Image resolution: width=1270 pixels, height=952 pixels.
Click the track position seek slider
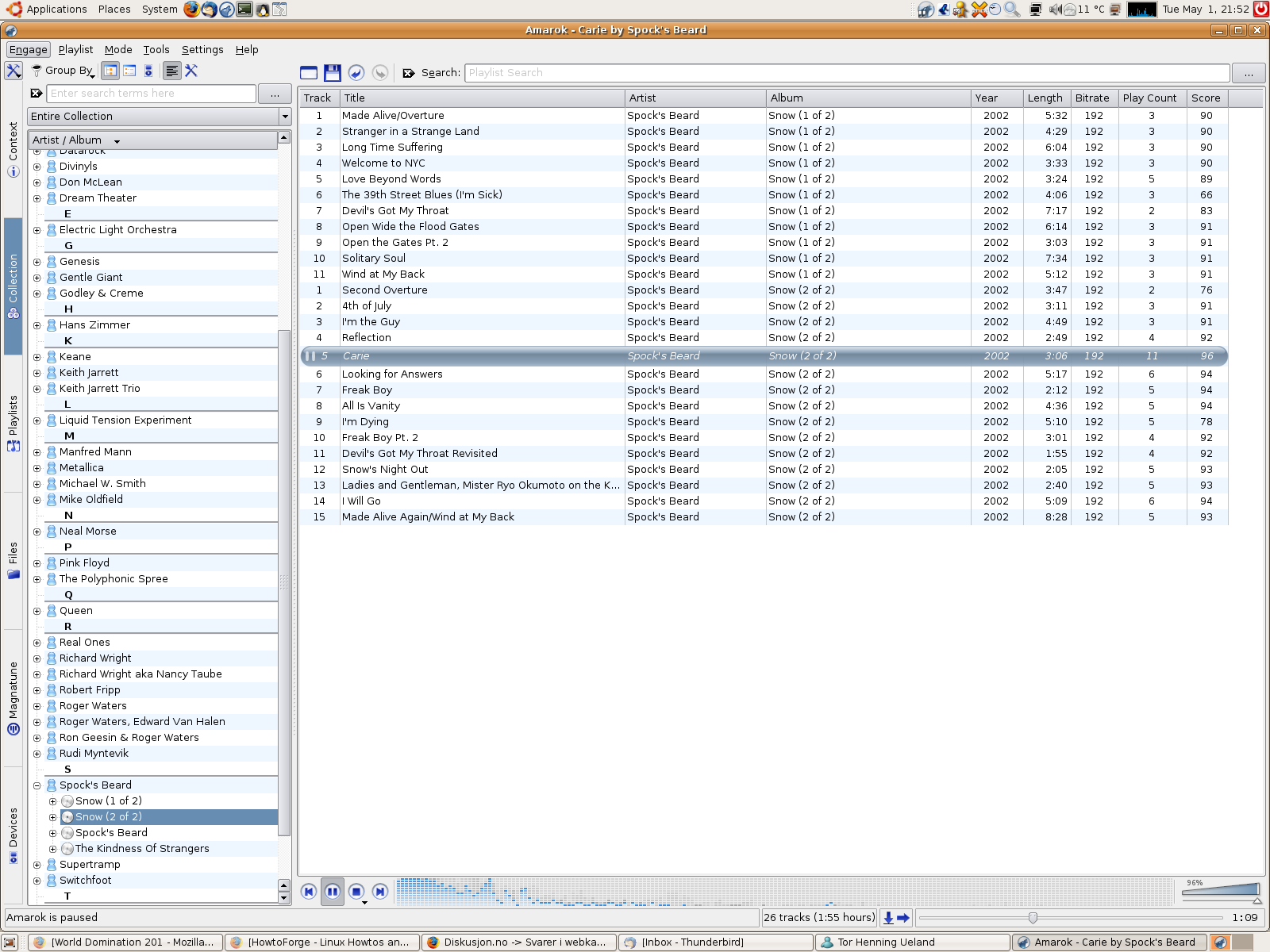click(x=1071, y=918)
